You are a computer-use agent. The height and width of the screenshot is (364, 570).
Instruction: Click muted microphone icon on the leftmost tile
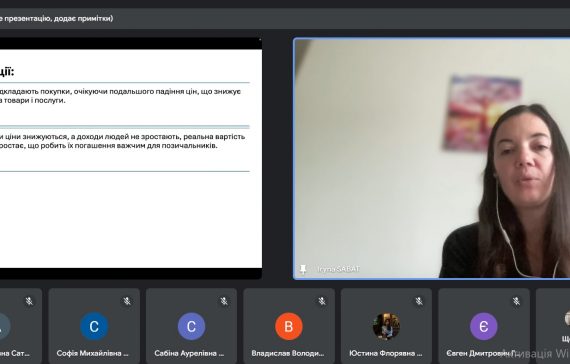click(x=29, y=301)
